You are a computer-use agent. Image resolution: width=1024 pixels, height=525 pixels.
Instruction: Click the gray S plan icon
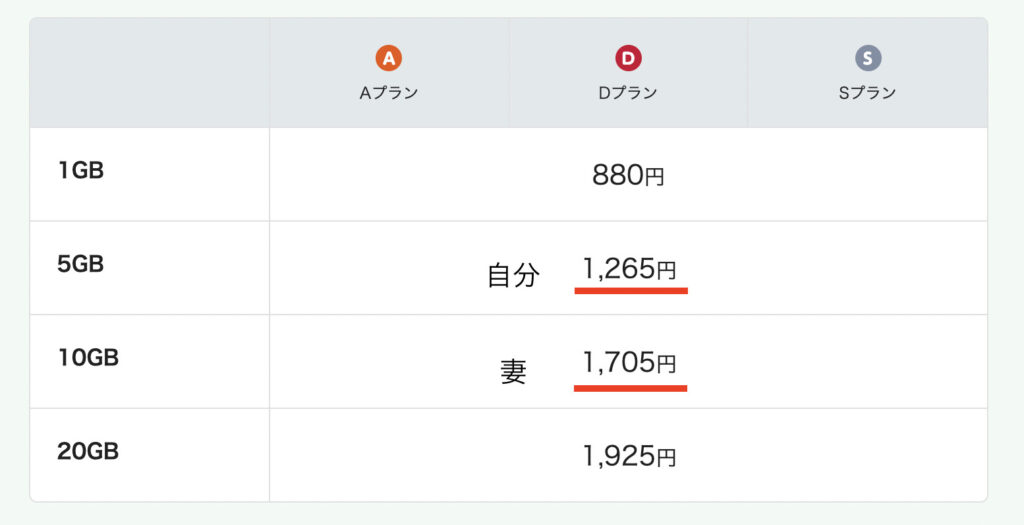(868, 59)
